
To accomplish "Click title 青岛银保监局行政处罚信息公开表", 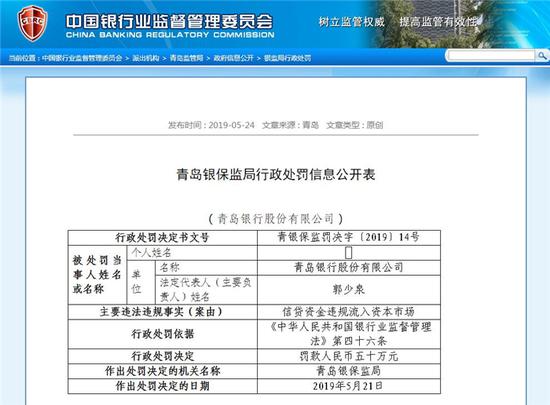I will pos(276,174).
